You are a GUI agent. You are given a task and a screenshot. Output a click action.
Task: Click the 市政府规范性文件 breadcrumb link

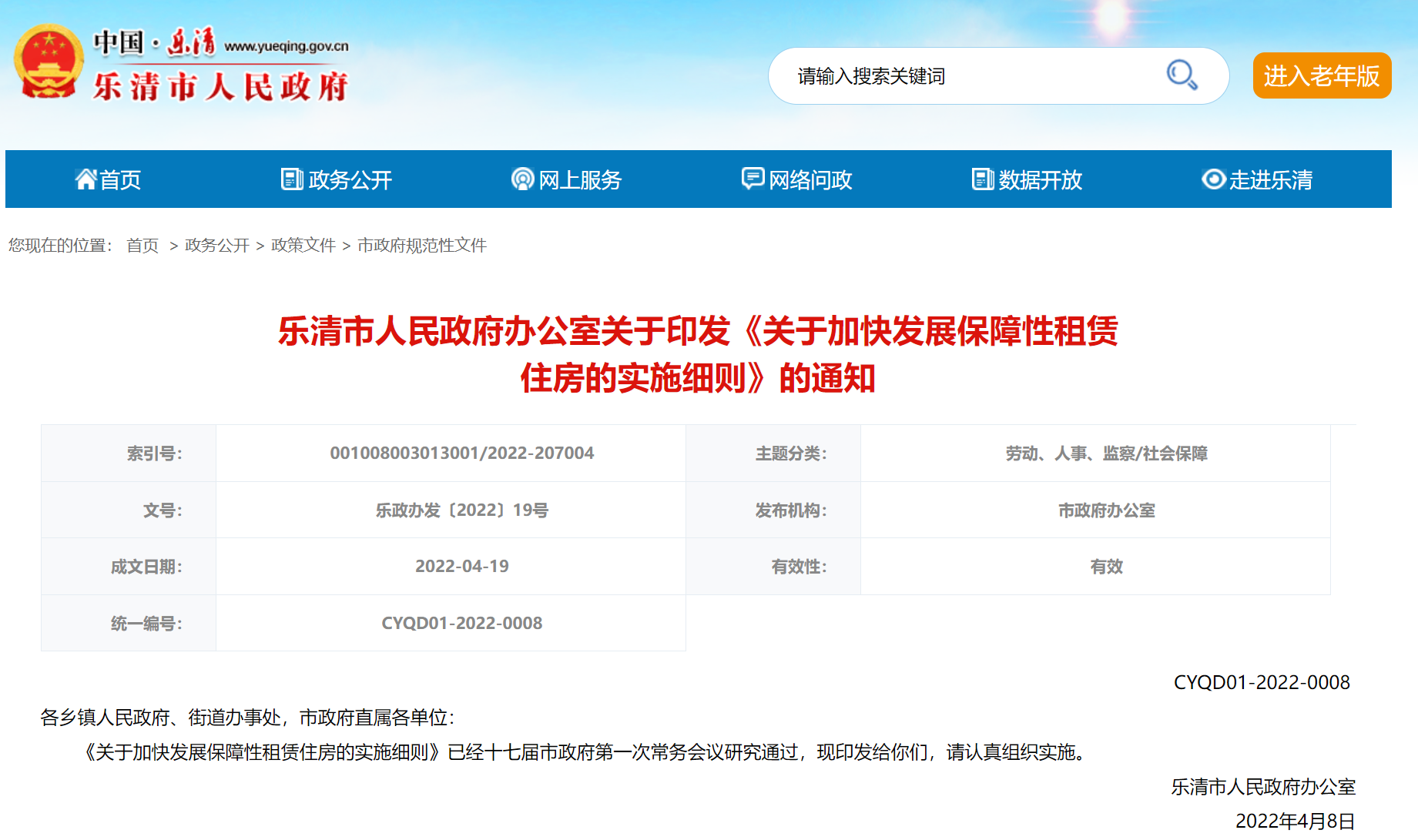421,246
